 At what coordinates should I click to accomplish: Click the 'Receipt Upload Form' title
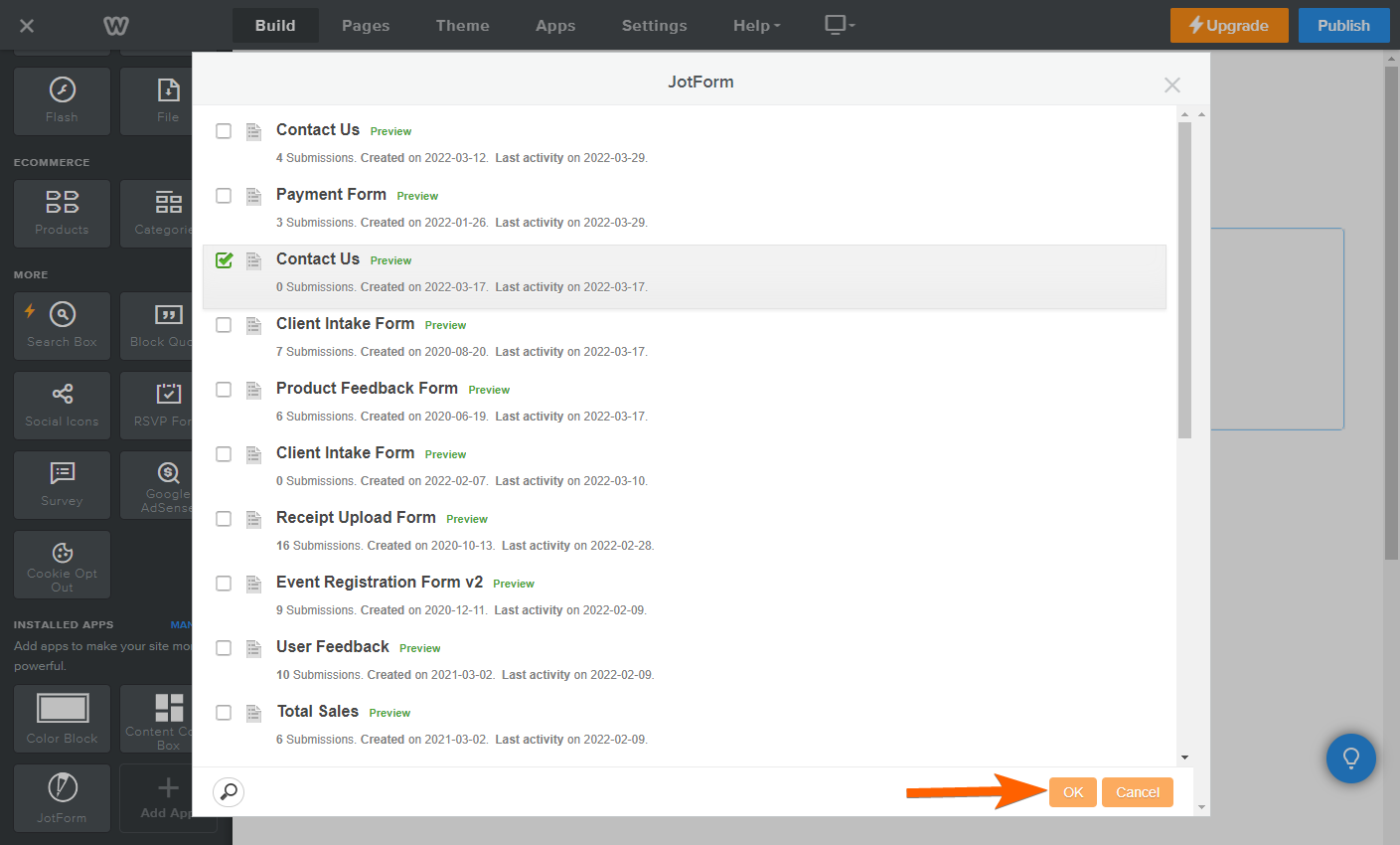(356, 518)
